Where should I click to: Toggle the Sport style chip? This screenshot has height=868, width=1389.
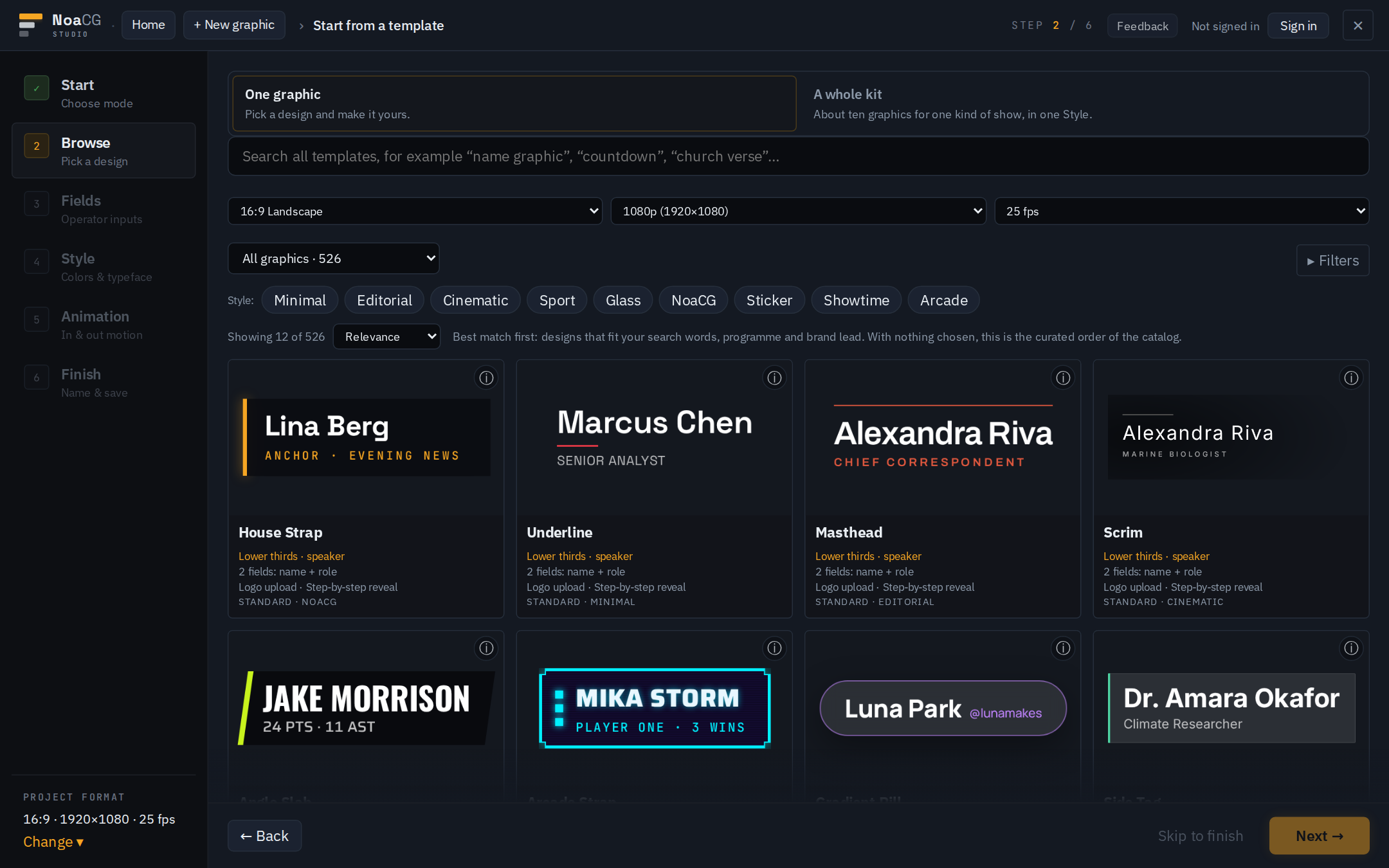click(557, 300)
